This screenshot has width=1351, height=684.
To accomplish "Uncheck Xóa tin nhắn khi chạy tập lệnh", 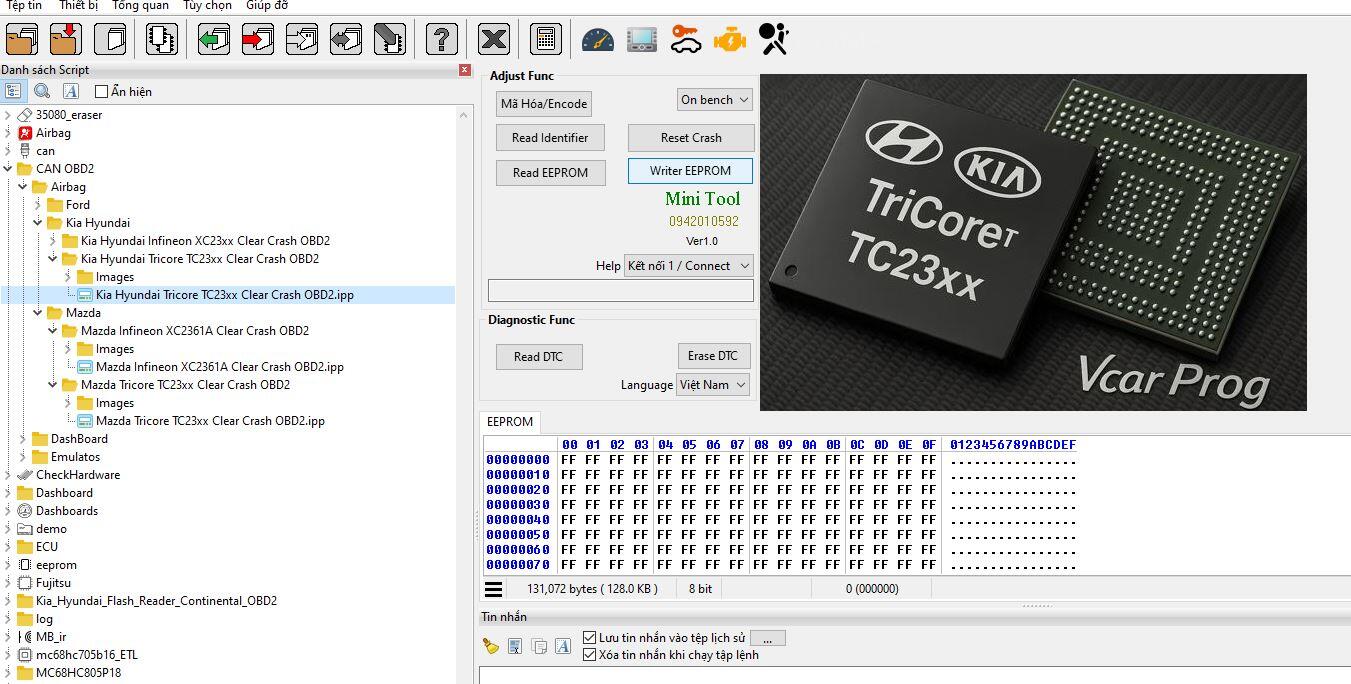I will point(590,655).
